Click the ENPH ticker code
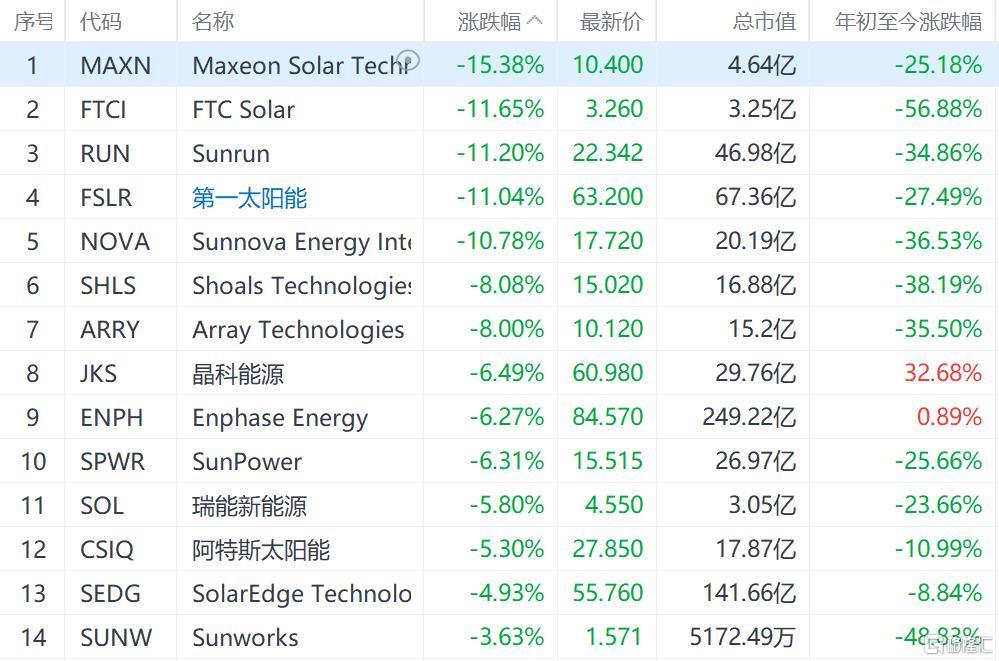Screen dimensions: 999x661 pos(111,418)
